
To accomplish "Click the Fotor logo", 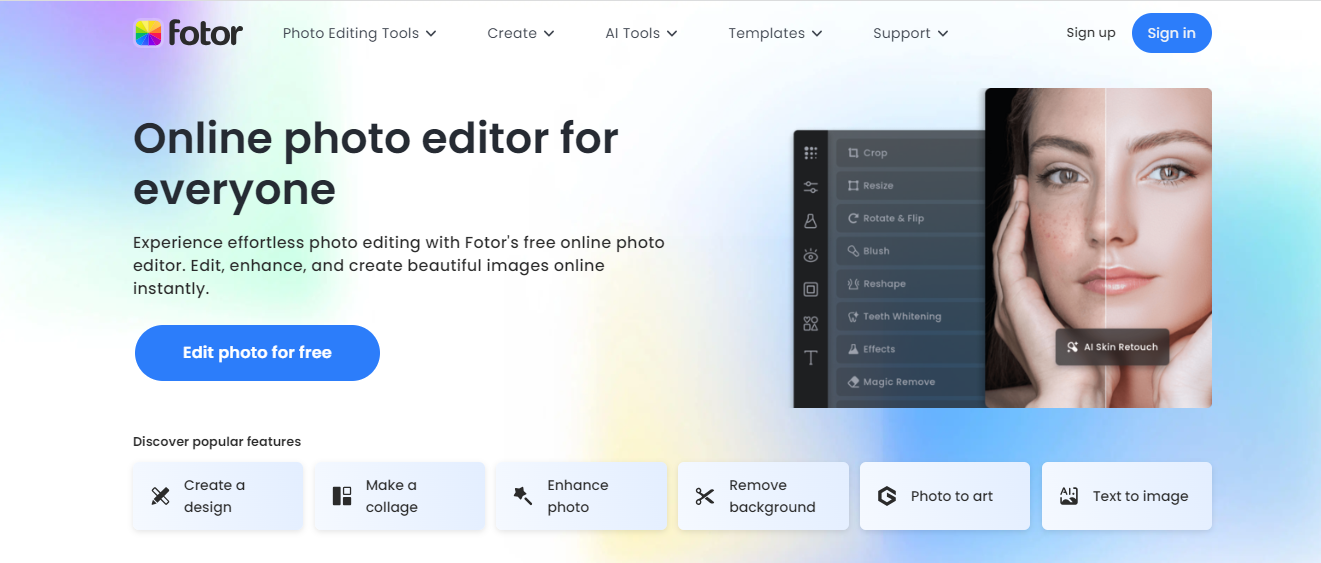I will 188,33.
